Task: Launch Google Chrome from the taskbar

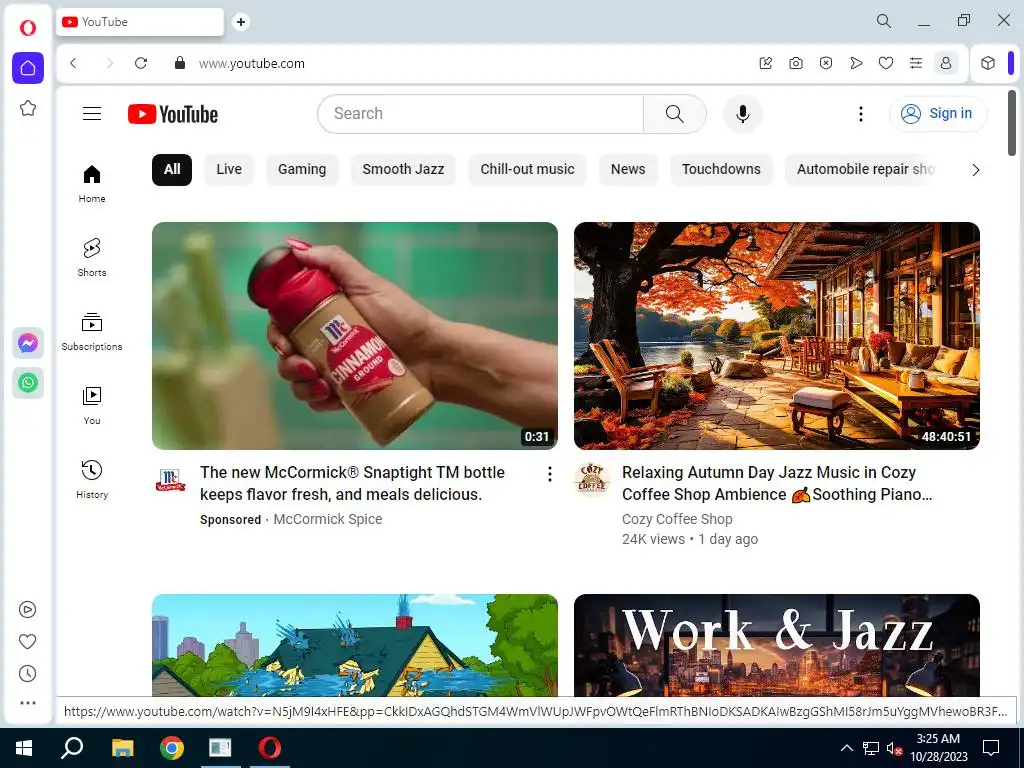Action: (x=172, y=748)
